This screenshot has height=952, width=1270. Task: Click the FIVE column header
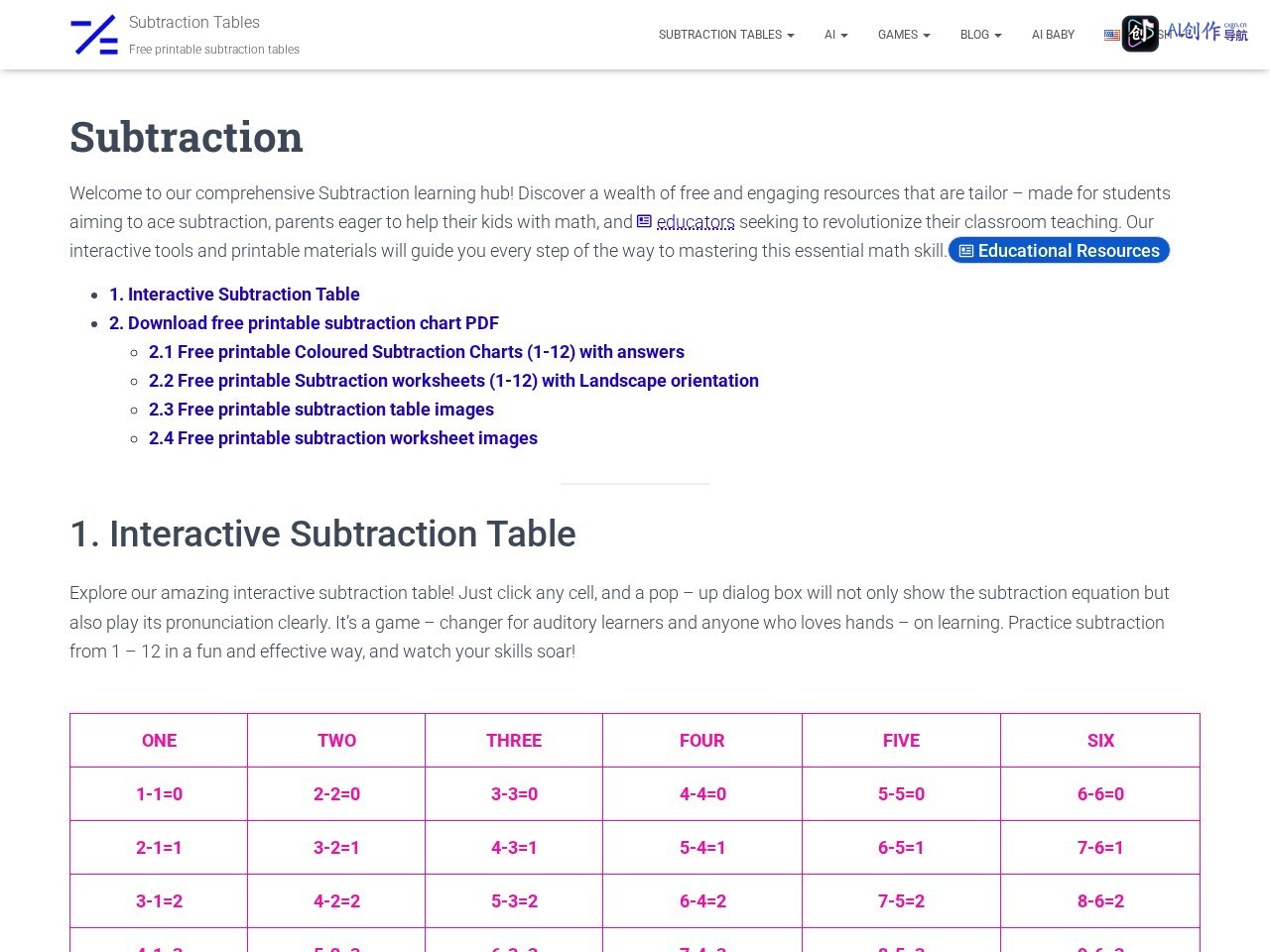[901, 741]
